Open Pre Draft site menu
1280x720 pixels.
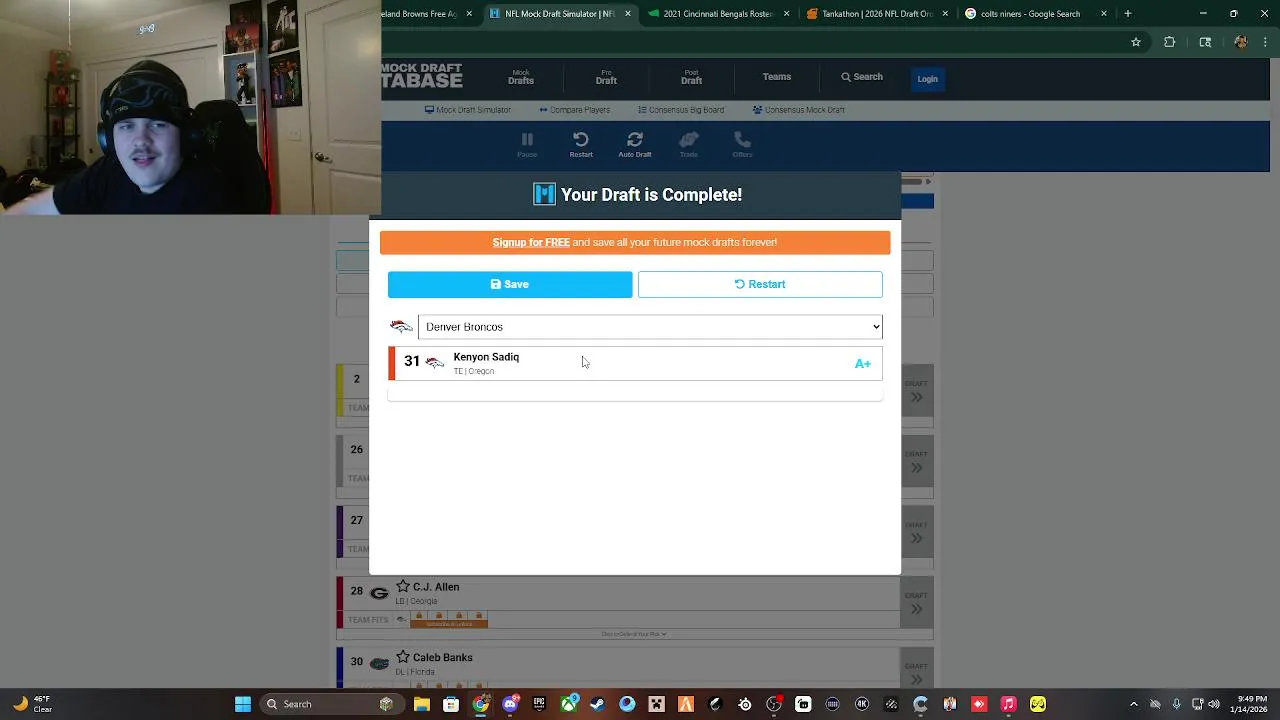coord(606,77)
